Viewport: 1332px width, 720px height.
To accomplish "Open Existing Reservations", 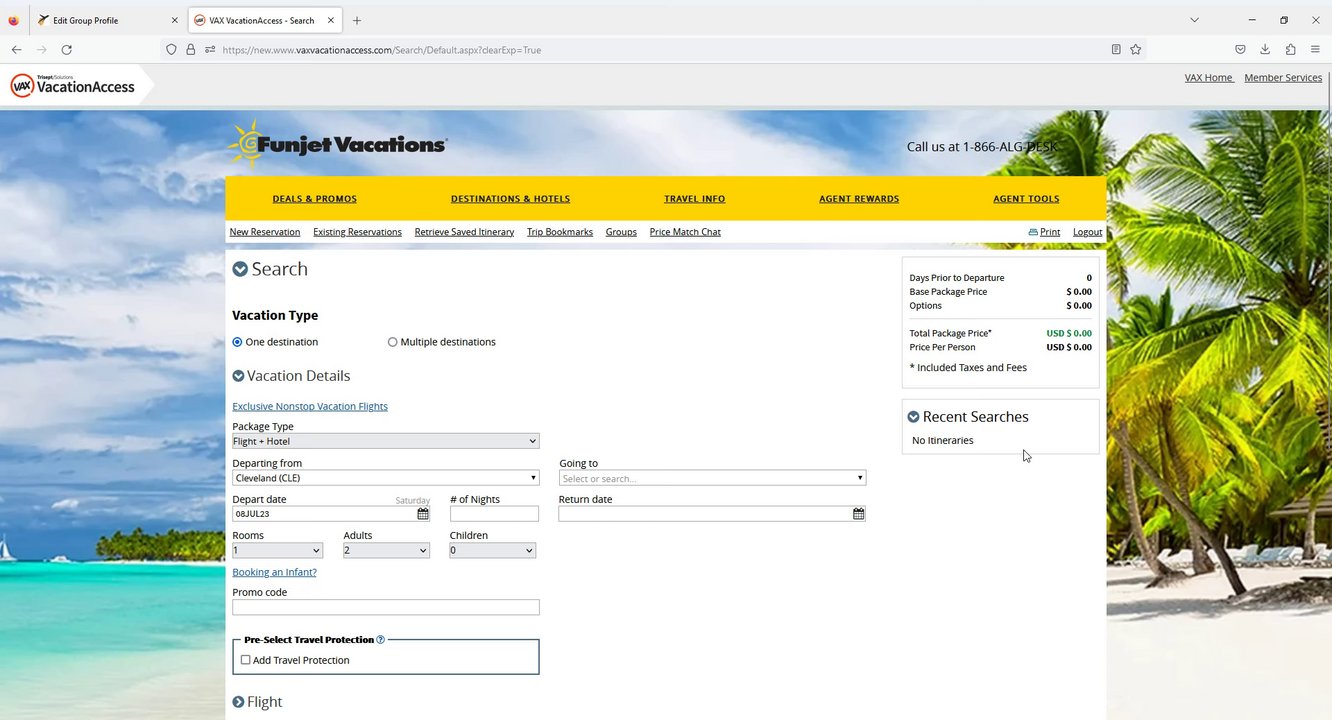I will (x=357, y=232).
